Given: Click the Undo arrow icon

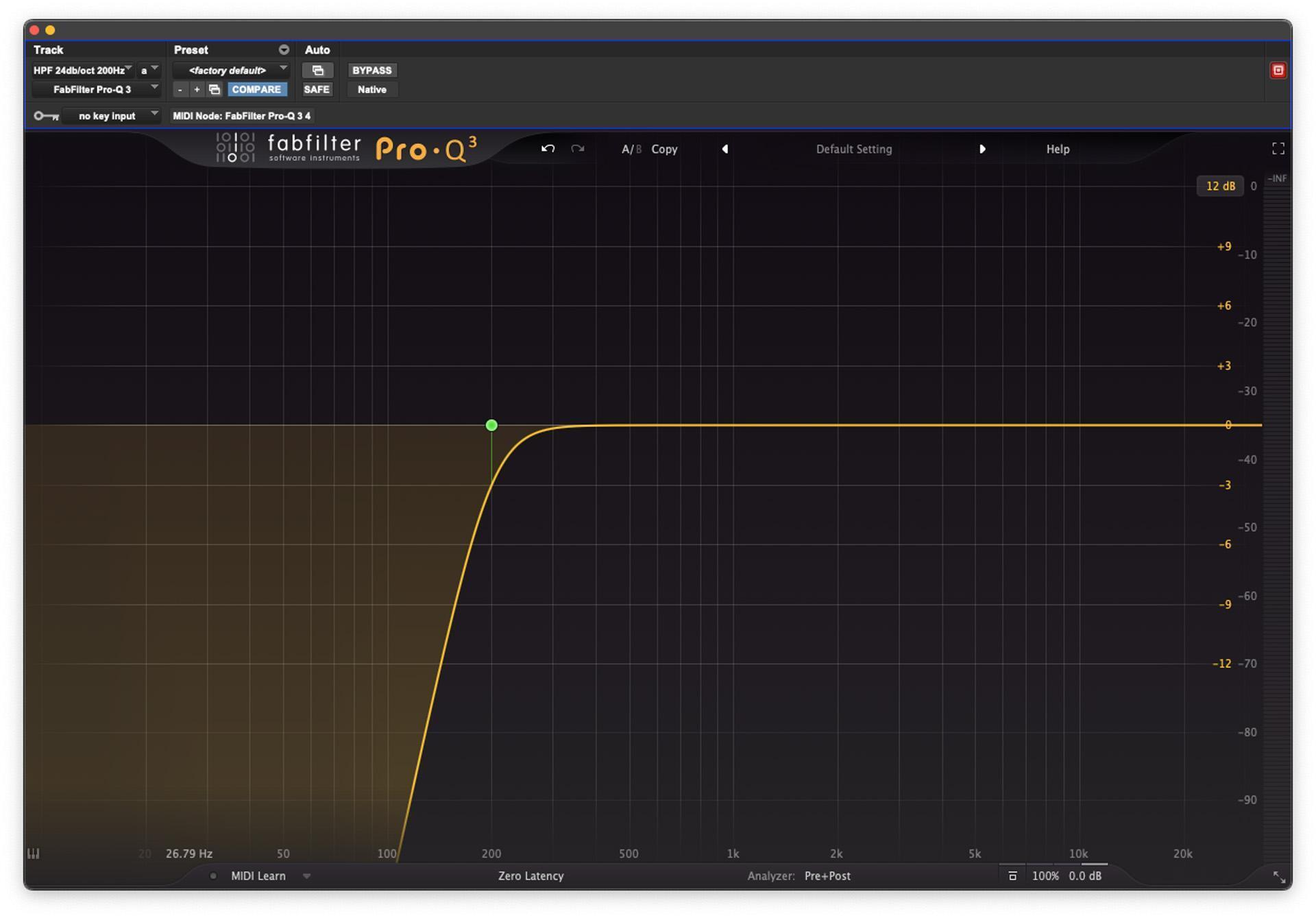Looking at the screenshot, I should click(548, 149).
